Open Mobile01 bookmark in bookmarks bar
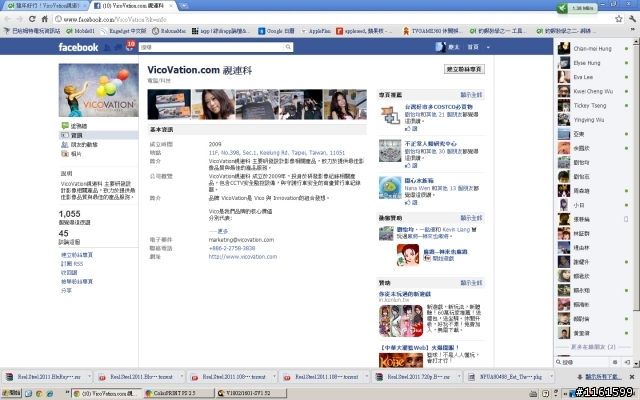 point(80,31)
